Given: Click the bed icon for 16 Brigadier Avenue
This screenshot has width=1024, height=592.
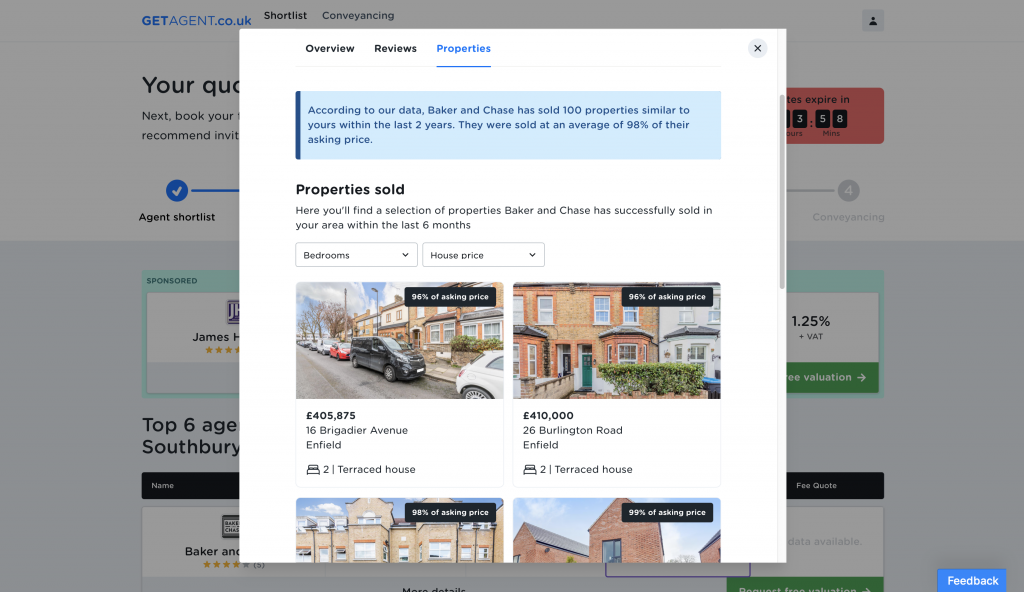Looking at the screenshot, I should click(313, 470).
